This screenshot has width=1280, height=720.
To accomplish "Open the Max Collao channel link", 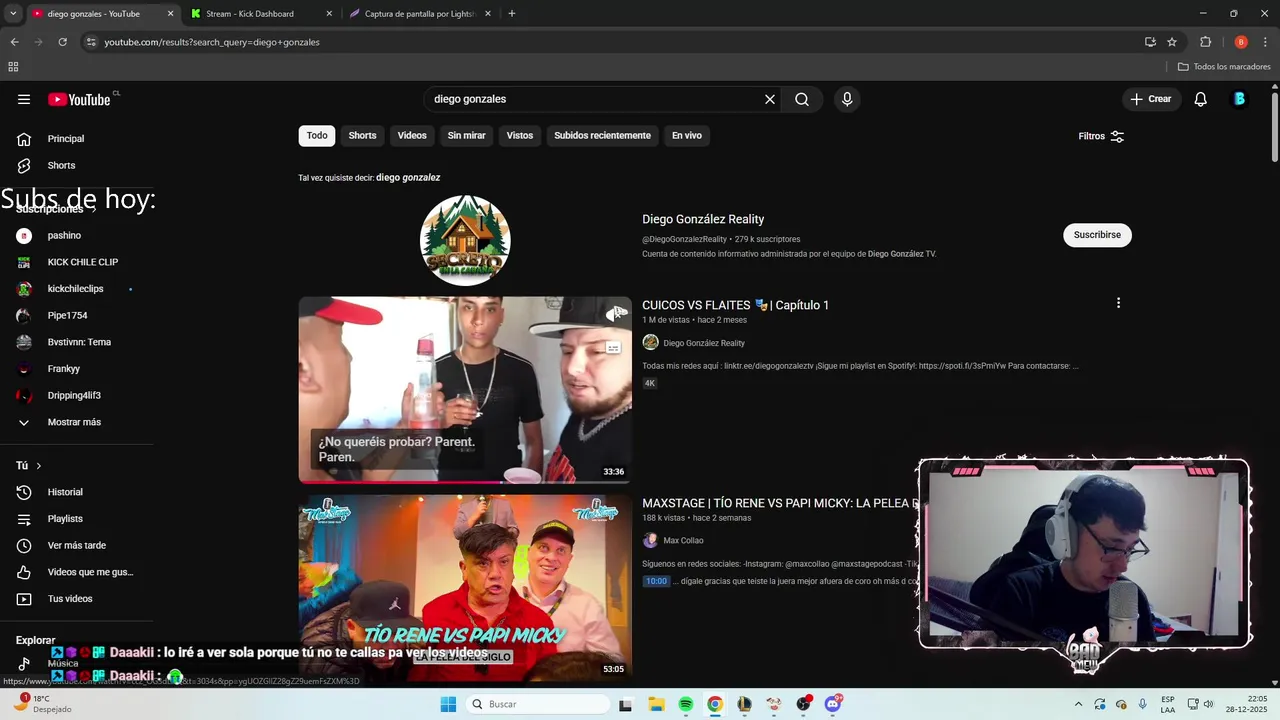I will 683,541.
